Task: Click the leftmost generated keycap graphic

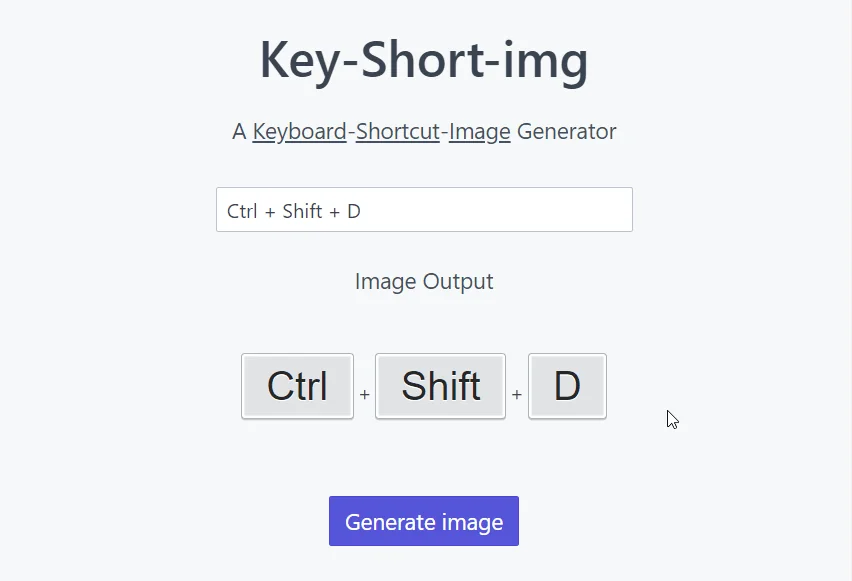Action: coord(297,386)
